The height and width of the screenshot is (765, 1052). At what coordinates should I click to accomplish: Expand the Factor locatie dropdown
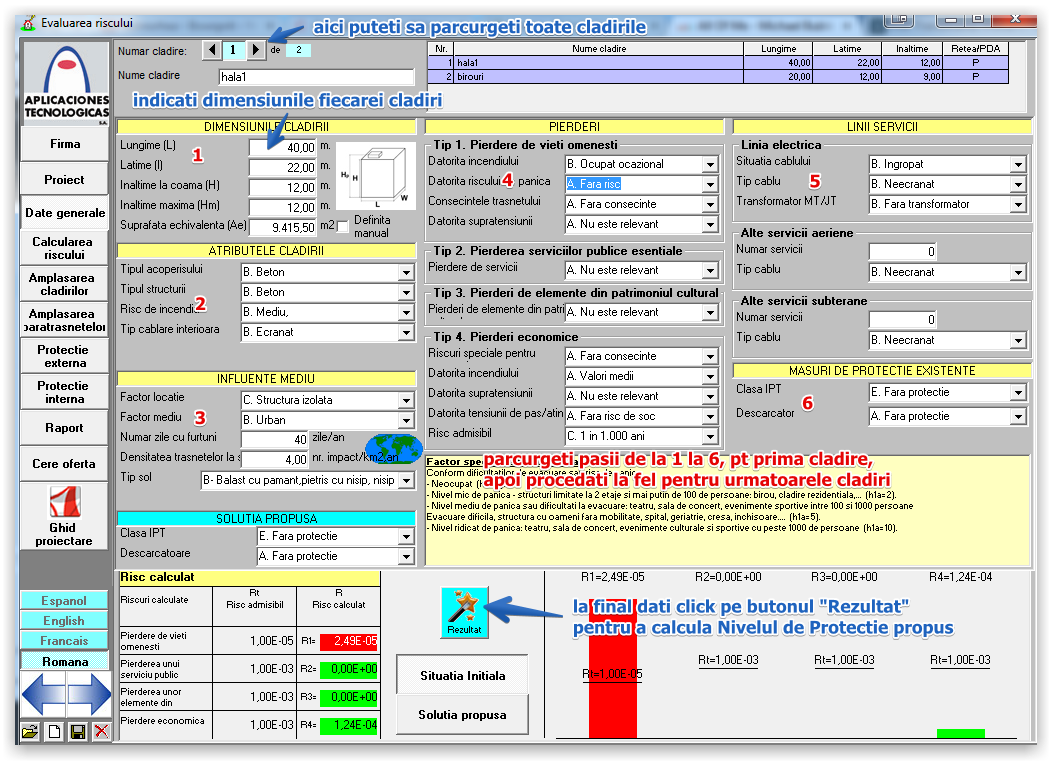click(405, 400)
